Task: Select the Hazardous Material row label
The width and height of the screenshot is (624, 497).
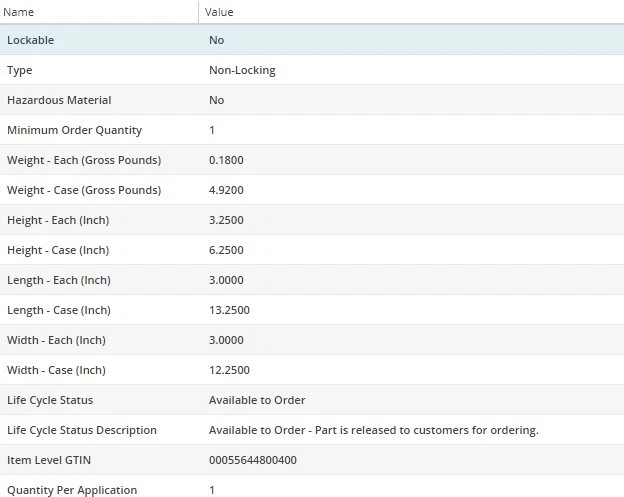Action: click(x=59, y=100)
